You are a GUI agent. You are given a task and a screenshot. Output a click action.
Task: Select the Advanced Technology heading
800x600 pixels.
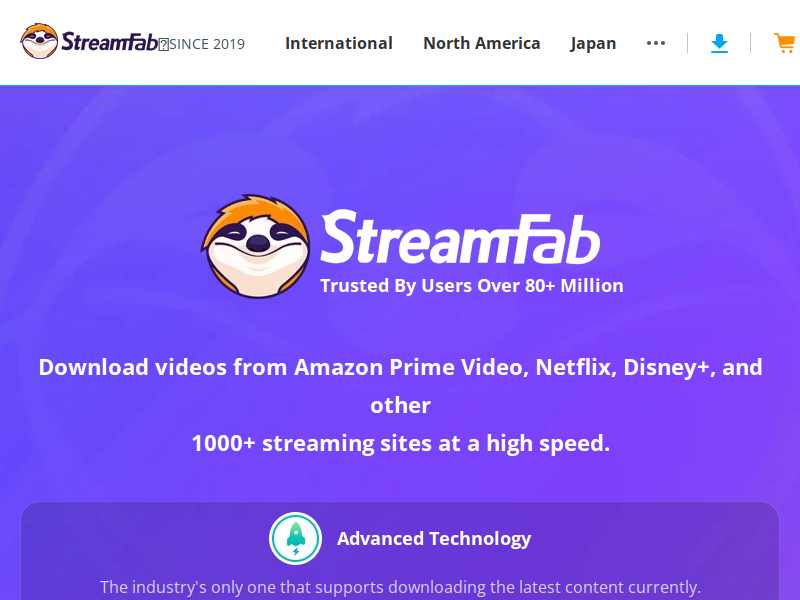click(434, 538)
